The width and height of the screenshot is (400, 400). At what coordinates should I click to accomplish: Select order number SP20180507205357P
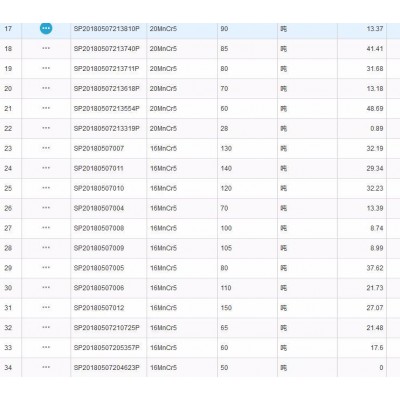click(107, 348)
